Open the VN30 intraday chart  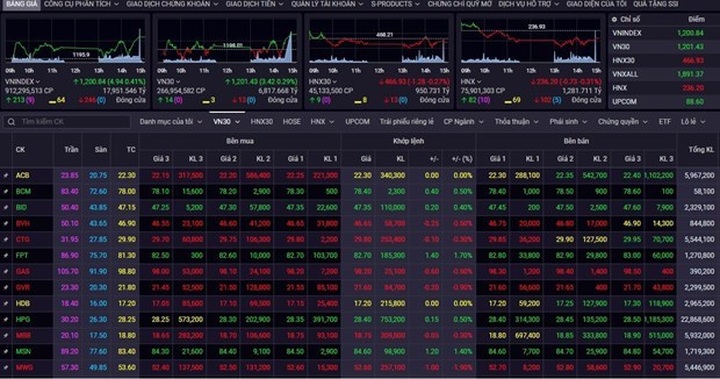pyautogui.click(x=227, y=41)
